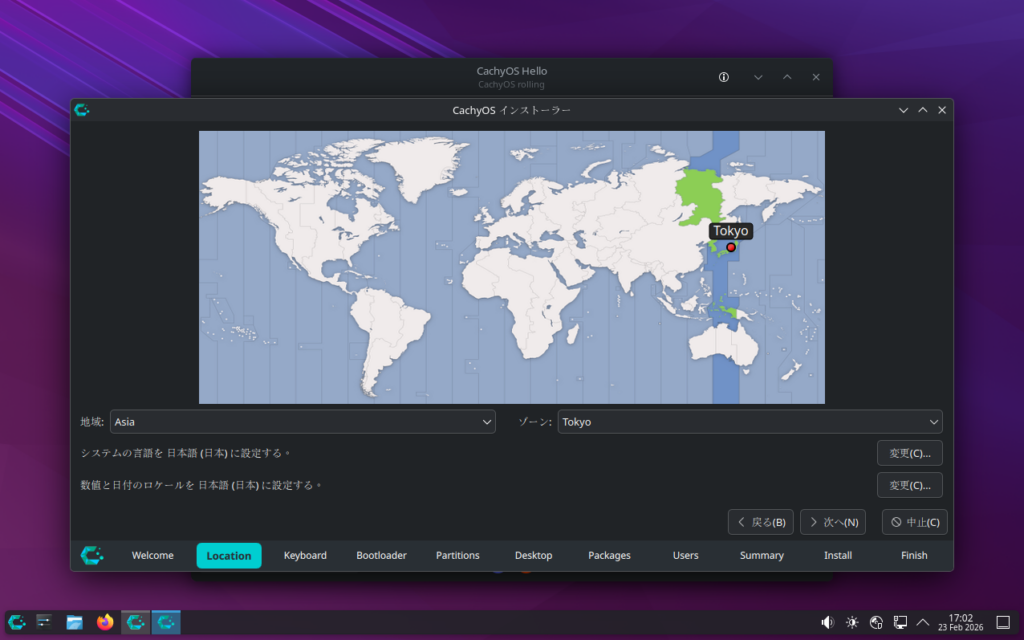Click the show desktop icon in taskbar
Image resolution: width=1024 pixels, height=640 pixels.
pos(1003,622)
